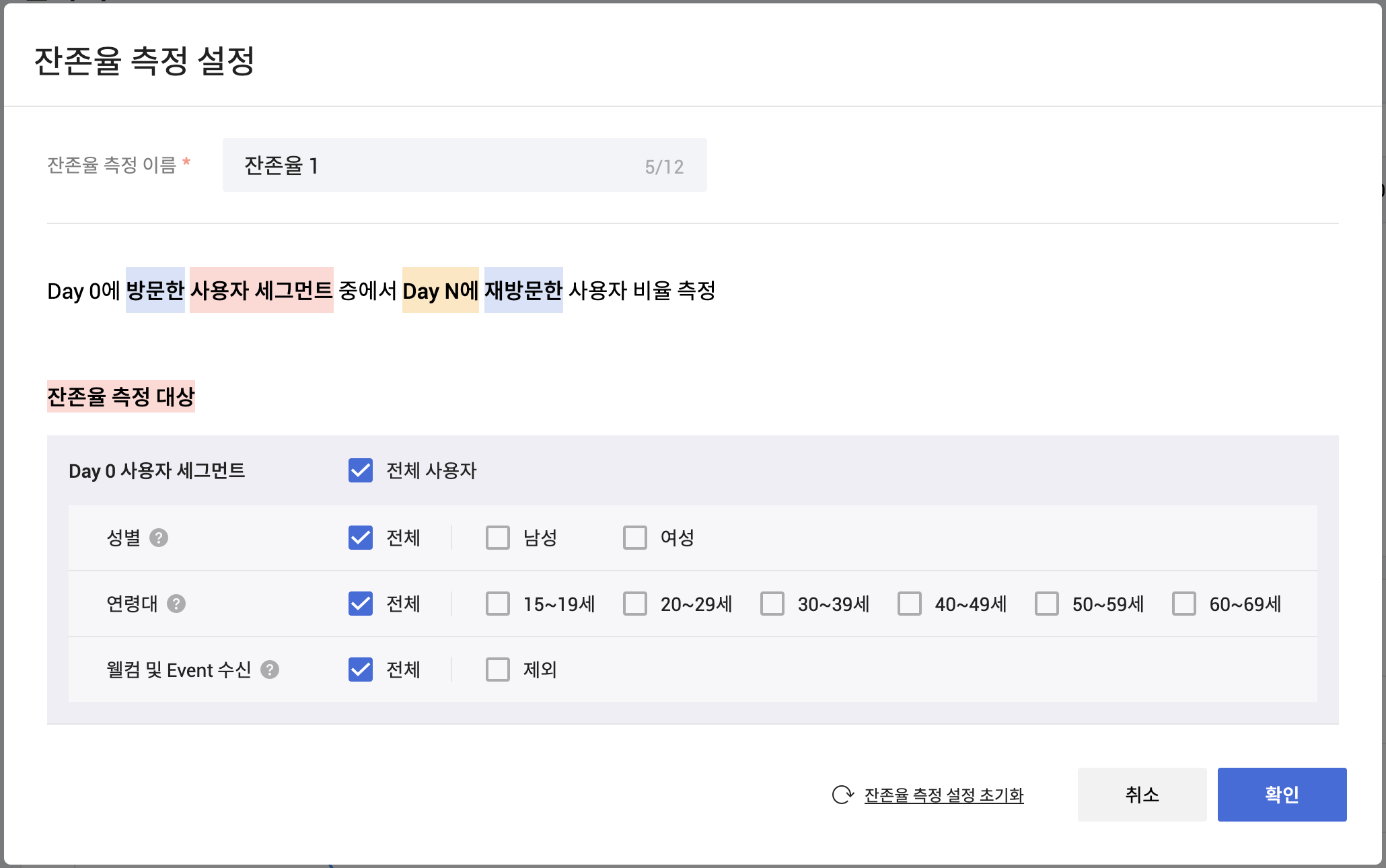
Task: Click help icon beside 웰컴 및 Event 수신
Action: [270, 670]
